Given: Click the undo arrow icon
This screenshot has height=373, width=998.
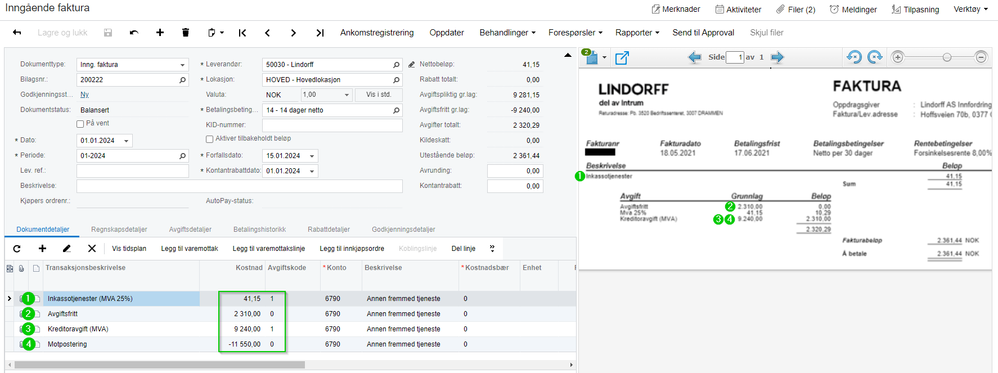Looking at the screenshot, I should (134, 32).
